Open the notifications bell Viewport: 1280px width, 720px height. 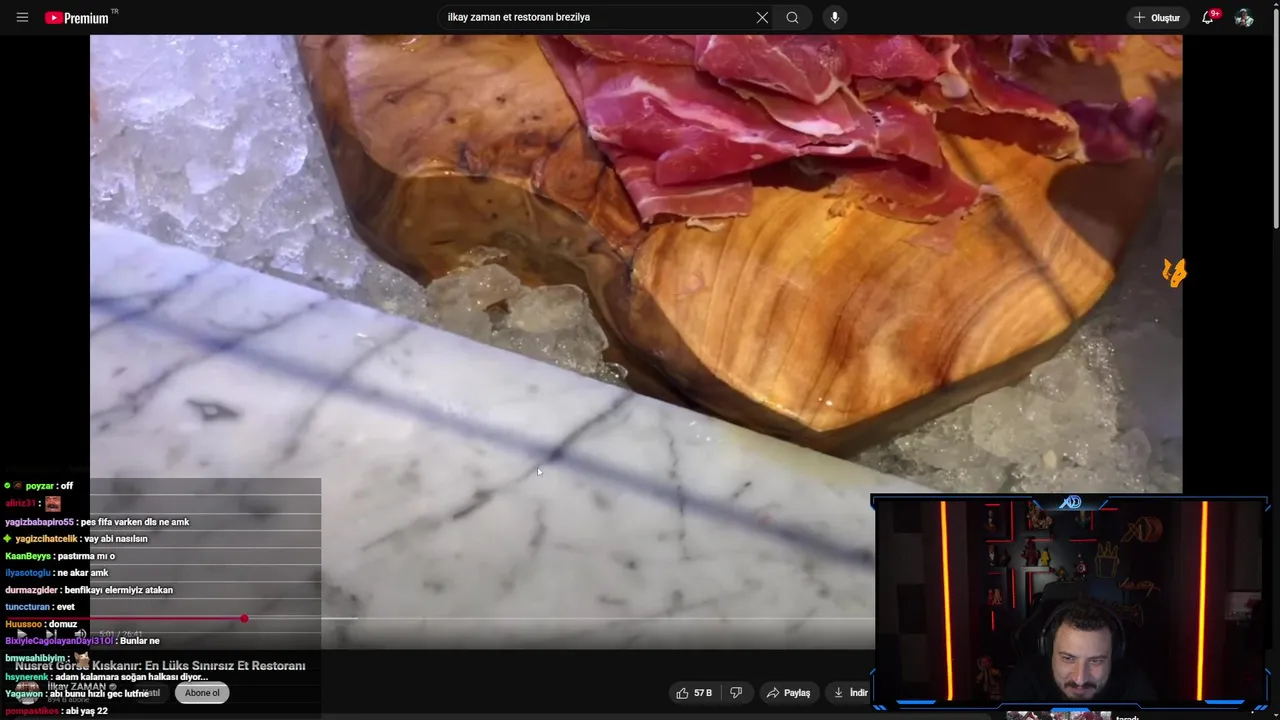pos(1208,17)
